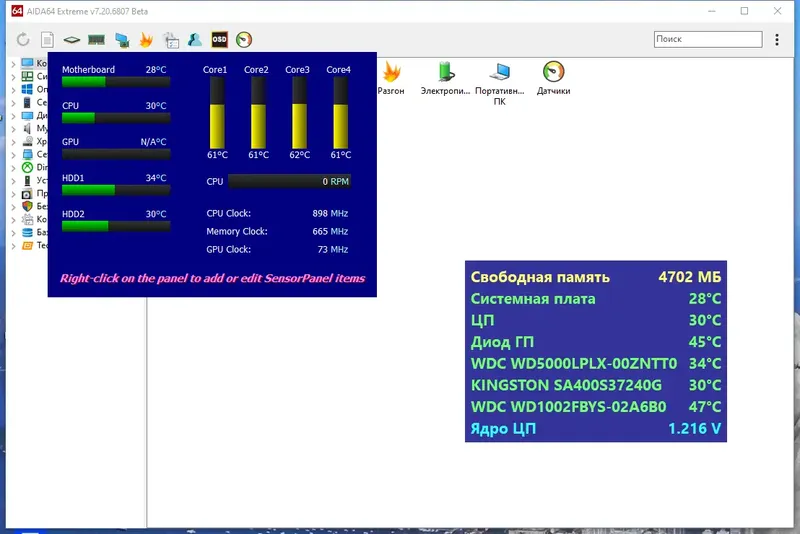The width and height of the screenshot is (800, 534).
Task: Click the 'Системная плата' OSD row
Action: 596,299
